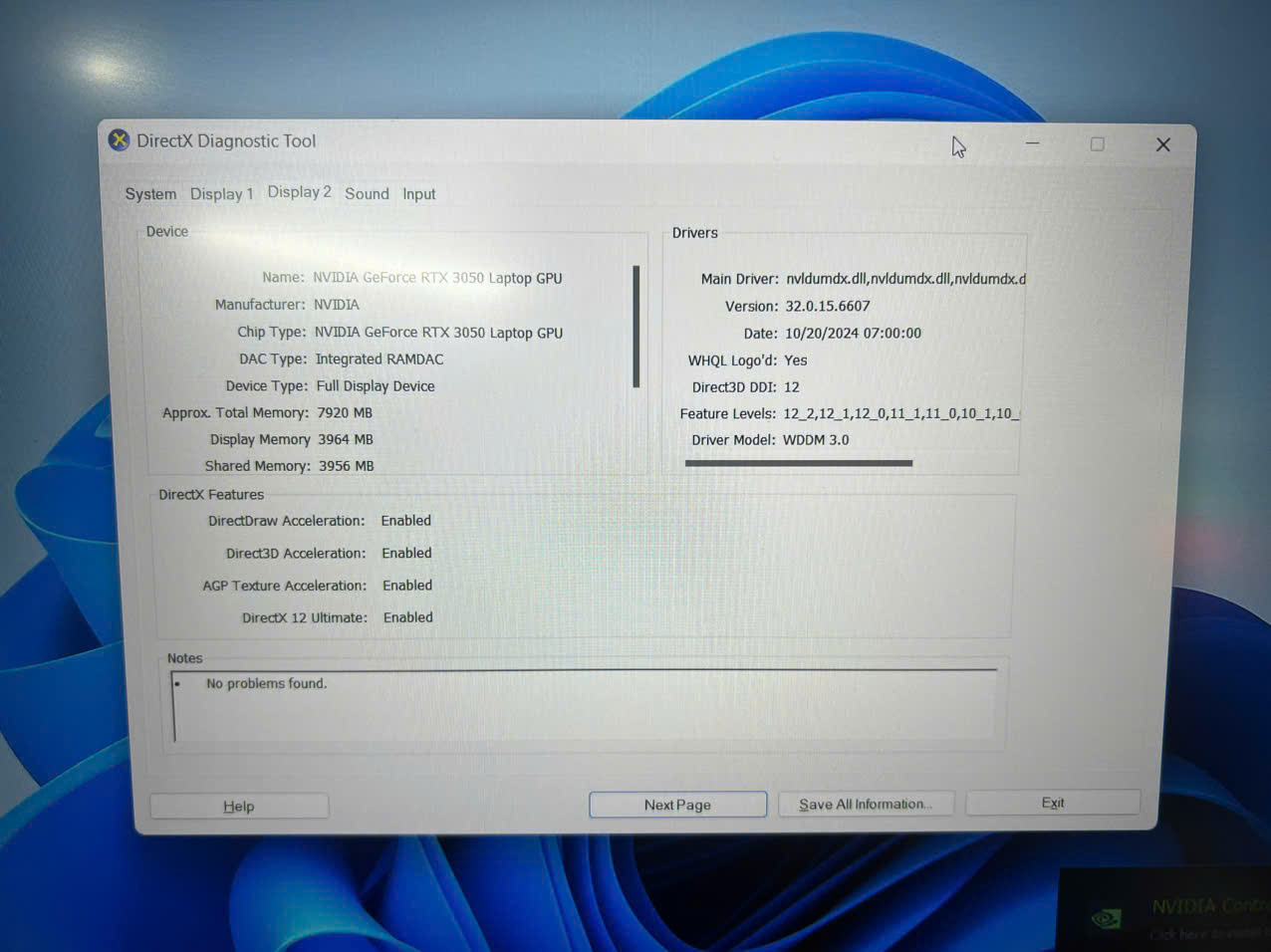The image size is (1271, 952).
Task: Minimize the DirectX Diagnostic Tool window
Action: (x=1033, y=143)
